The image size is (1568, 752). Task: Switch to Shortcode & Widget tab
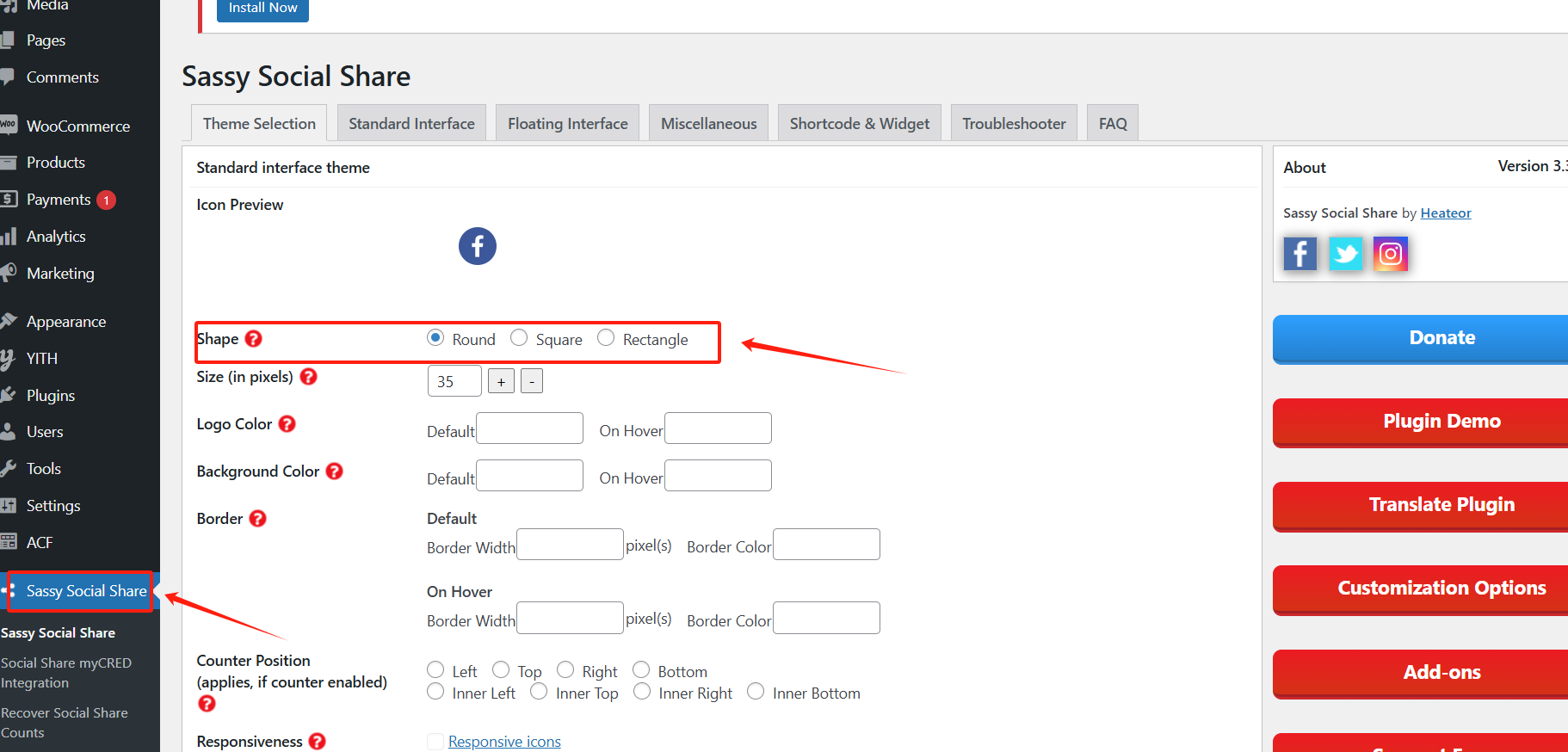(x=860, y=123)
